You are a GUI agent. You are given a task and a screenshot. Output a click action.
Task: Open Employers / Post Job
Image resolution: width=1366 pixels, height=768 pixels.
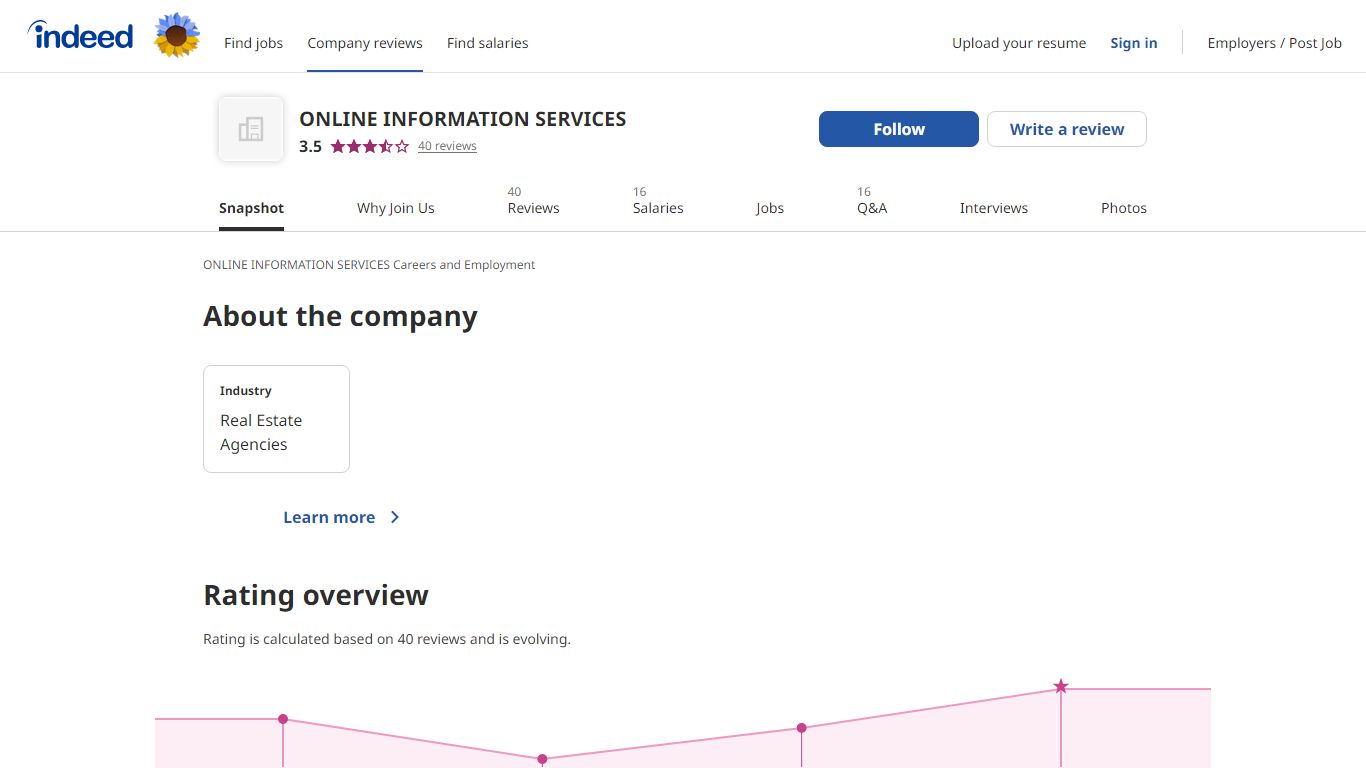[x=1275, y=43]
